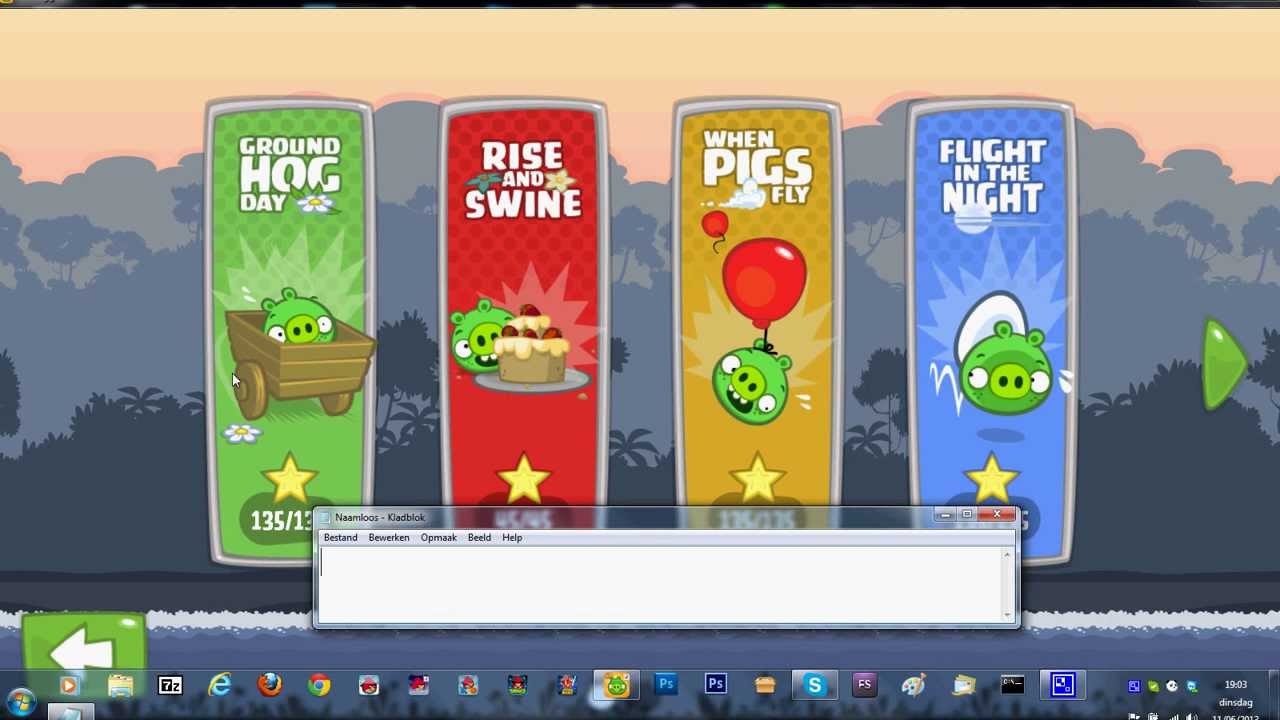
Task: Click the panda tray icon
Action: [x=1172, y=686]
